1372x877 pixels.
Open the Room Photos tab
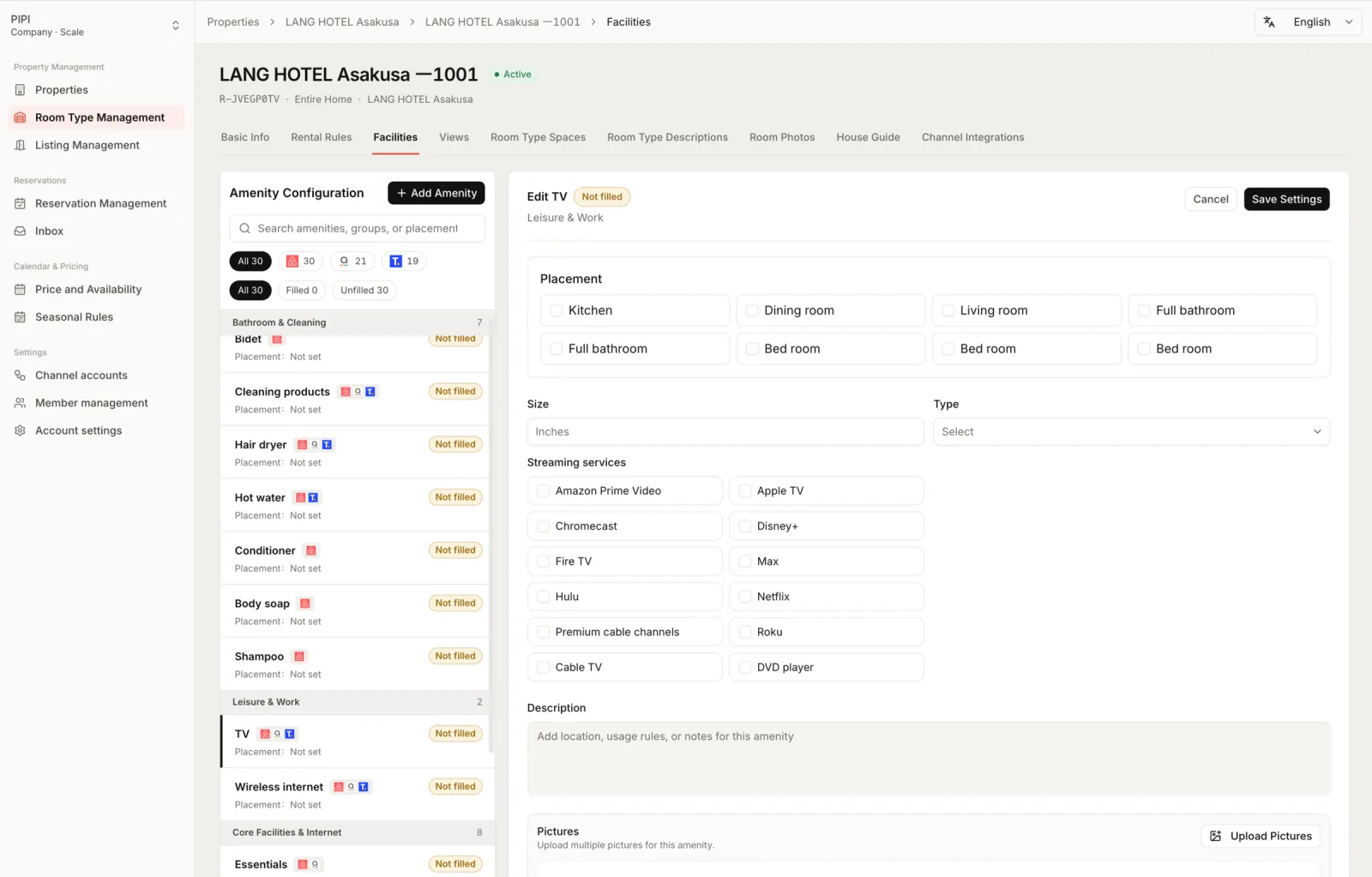[782, 137]
